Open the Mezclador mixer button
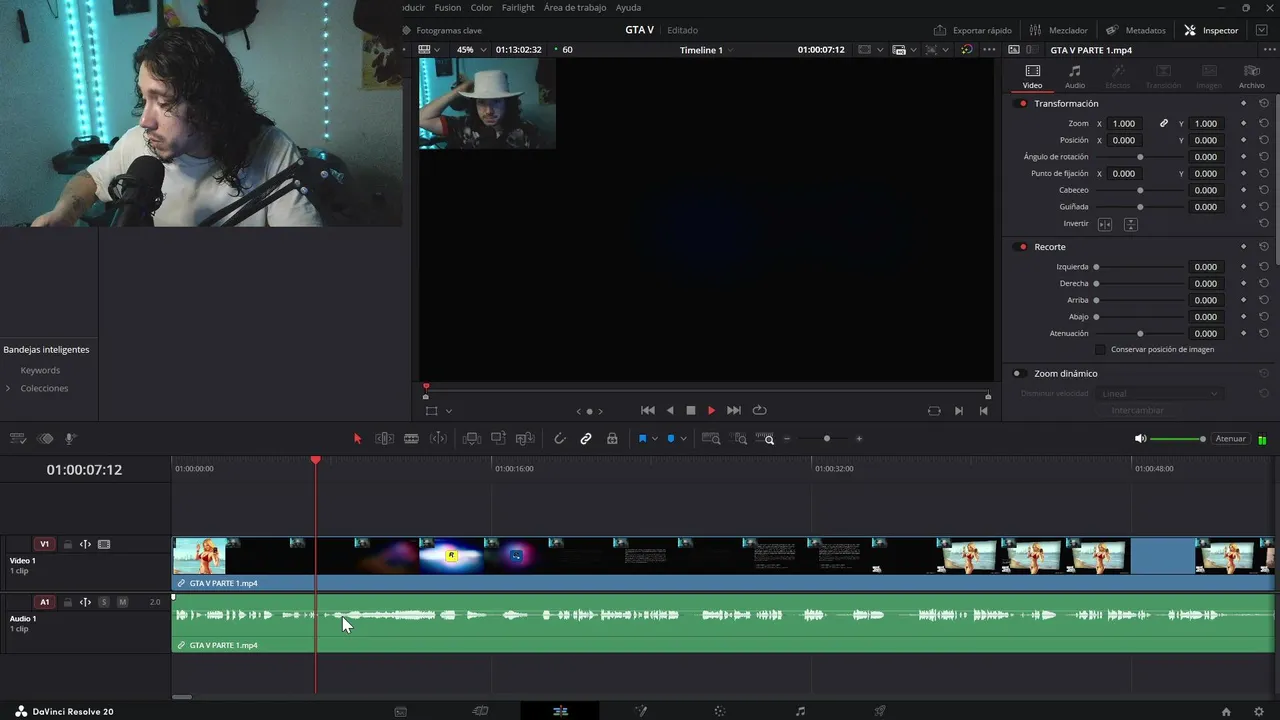 1059,30
